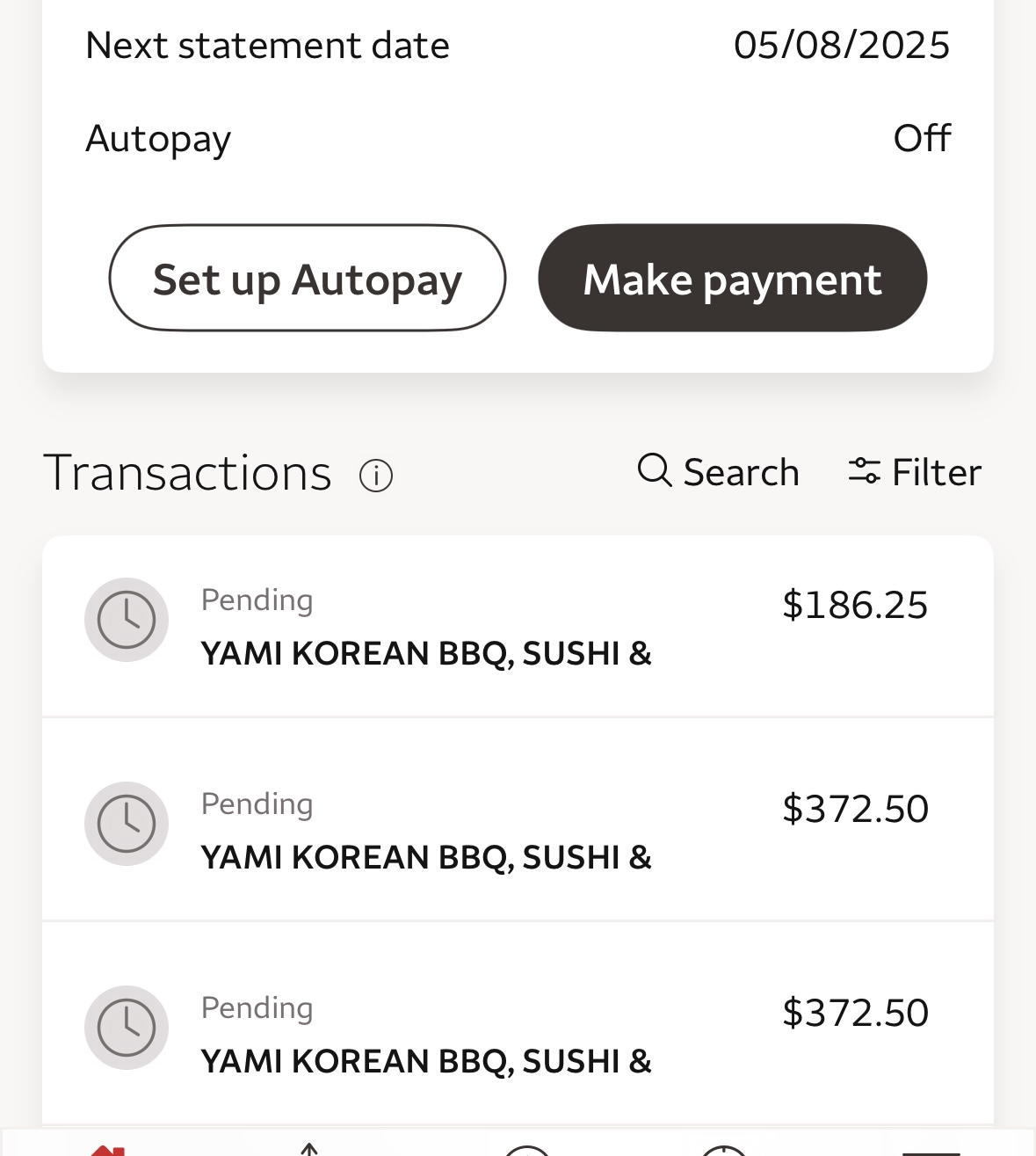The width and height of the screenshot is (1036, 1156).
Task: Go to the red home icon in the bottom bar
Action: click(x=108, y=1149)
